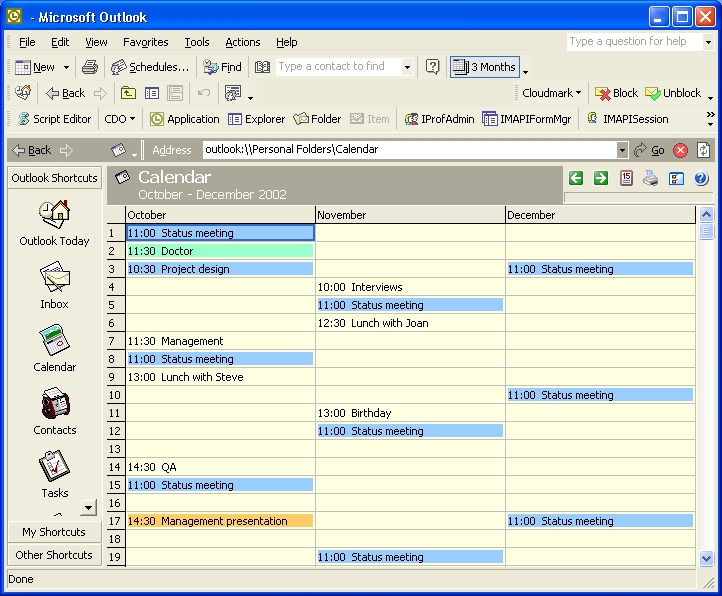The width and height of the screenshot is (722, 596).
Task: Click the blue help icon in calendar header
Action: 701,178
